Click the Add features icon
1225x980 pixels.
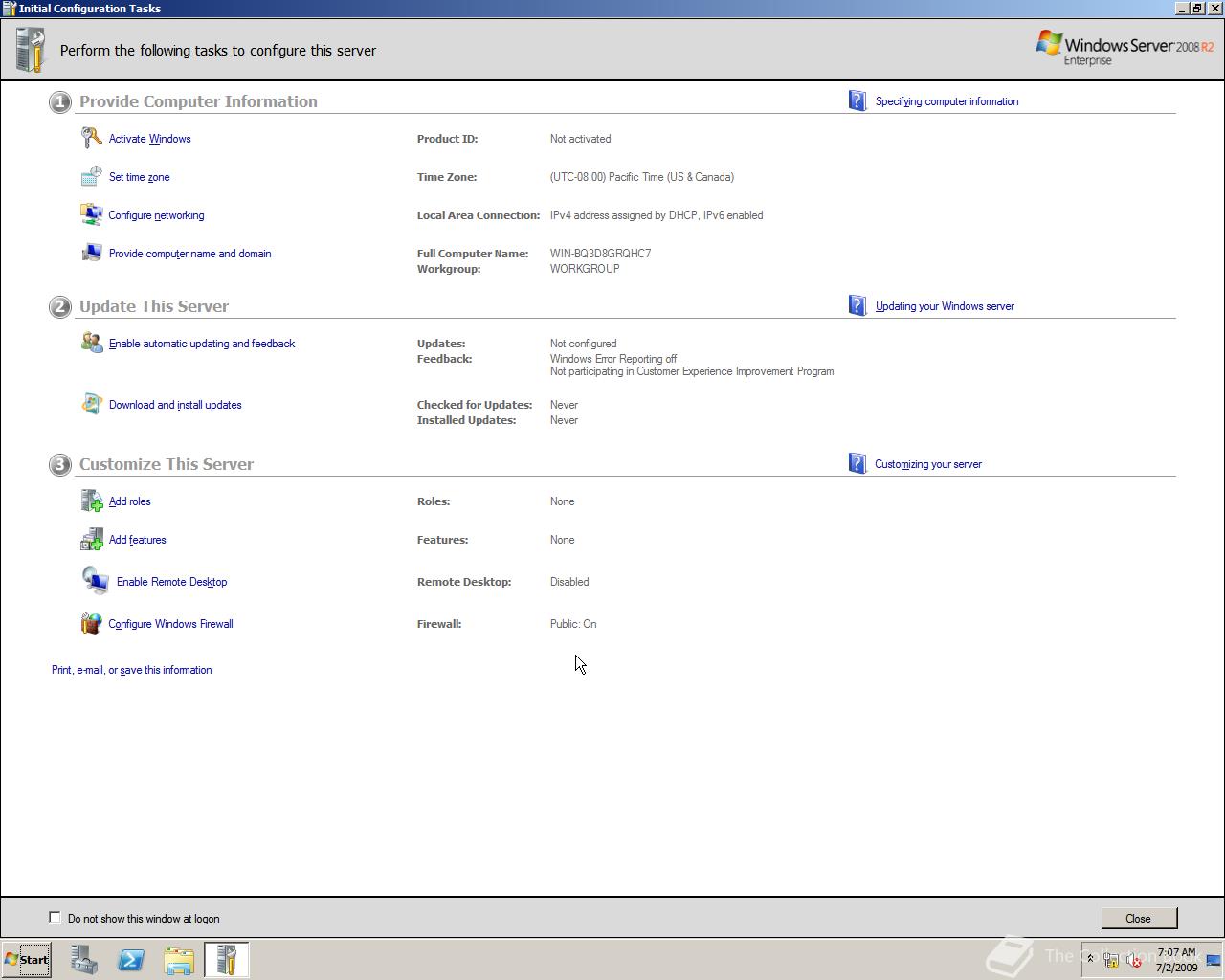(91, 539)
